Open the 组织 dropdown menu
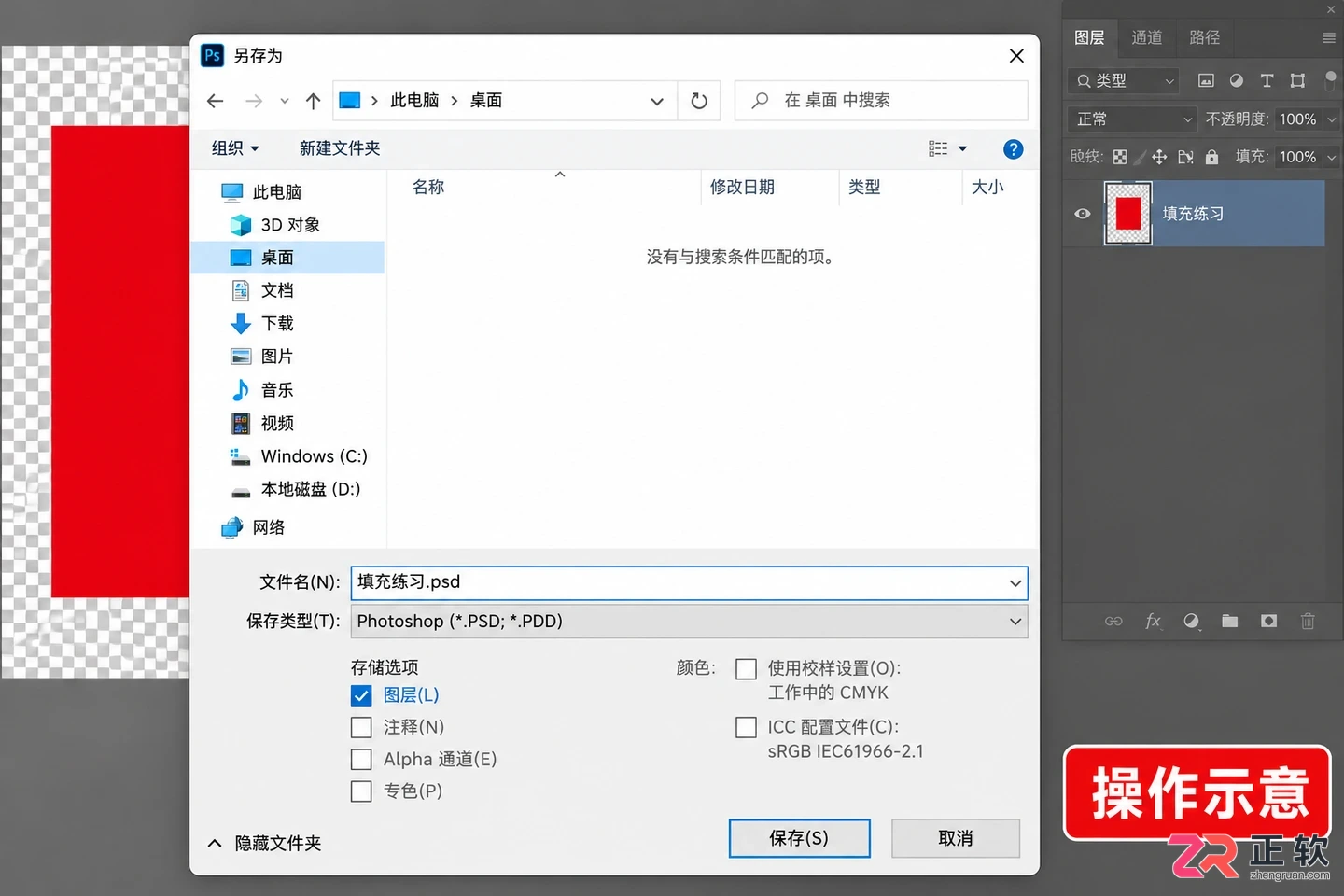Viewport: 1344px width, 896px height. pyautogui.click(x=235, y=148)
